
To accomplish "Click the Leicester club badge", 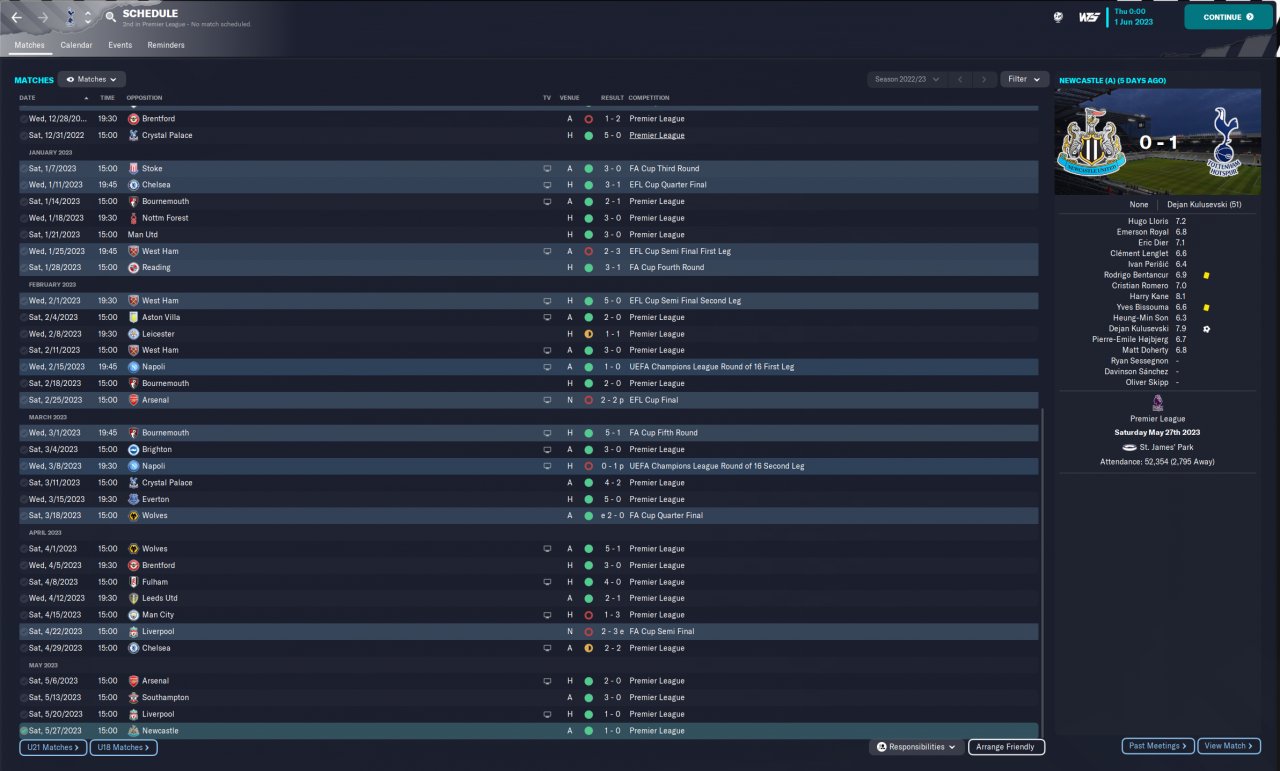I will click(x=134, y=334).
